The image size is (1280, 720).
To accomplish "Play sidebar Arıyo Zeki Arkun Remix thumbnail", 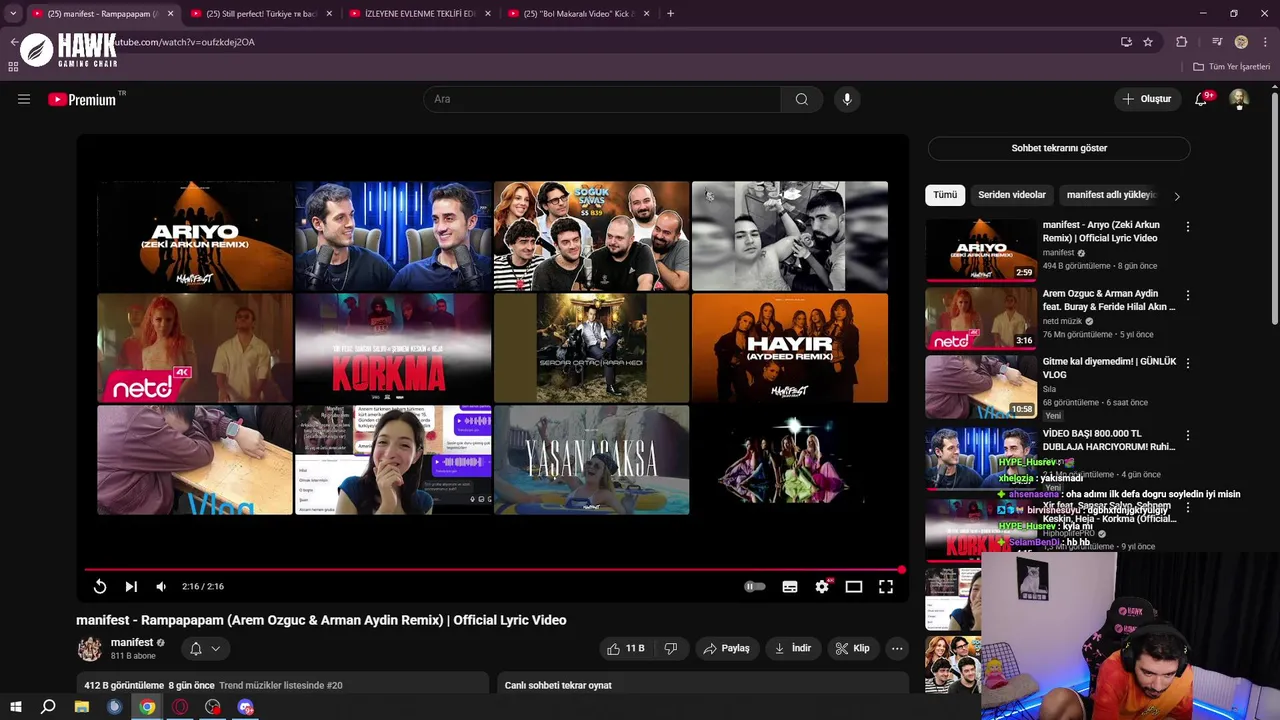I will coord(981,249).
